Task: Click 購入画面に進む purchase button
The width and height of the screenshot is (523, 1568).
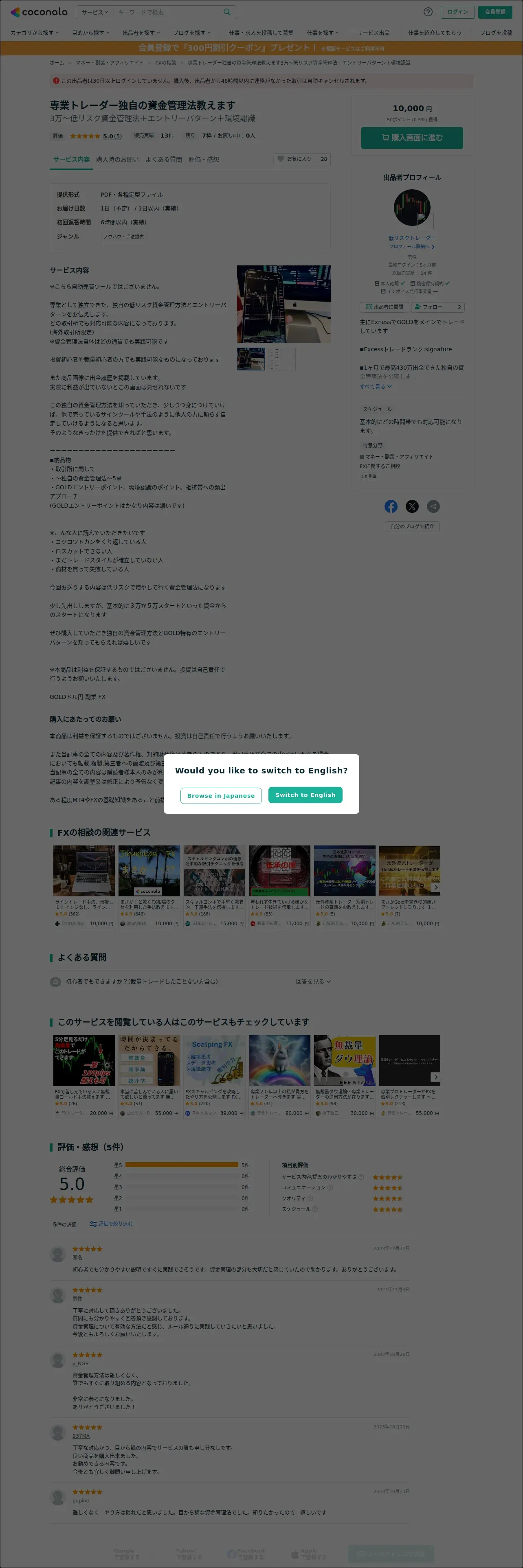Action: click(412, 138)
